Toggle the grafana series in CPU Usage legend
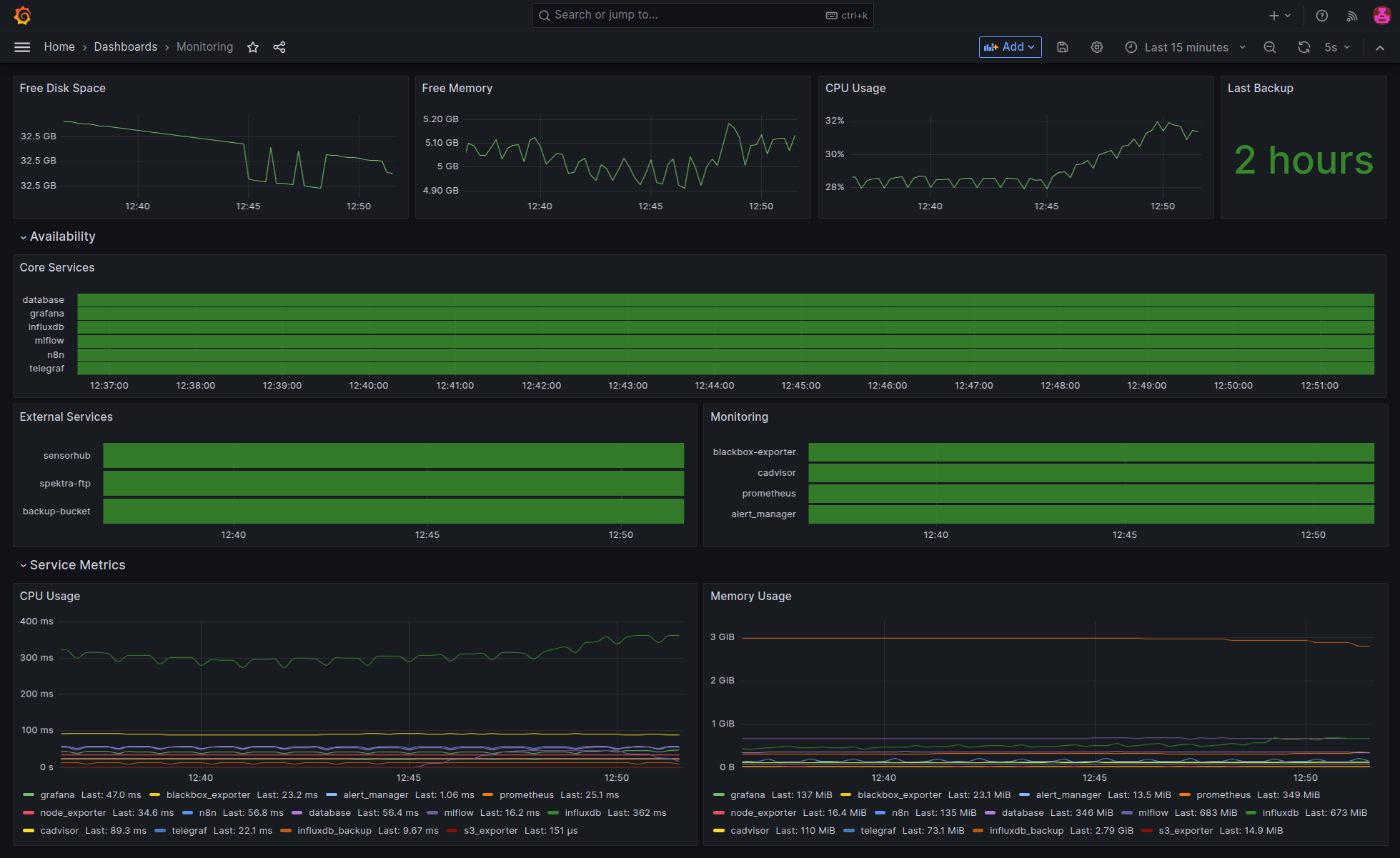This screenshot has height=858, width=1400. click(x=57, y=794)
